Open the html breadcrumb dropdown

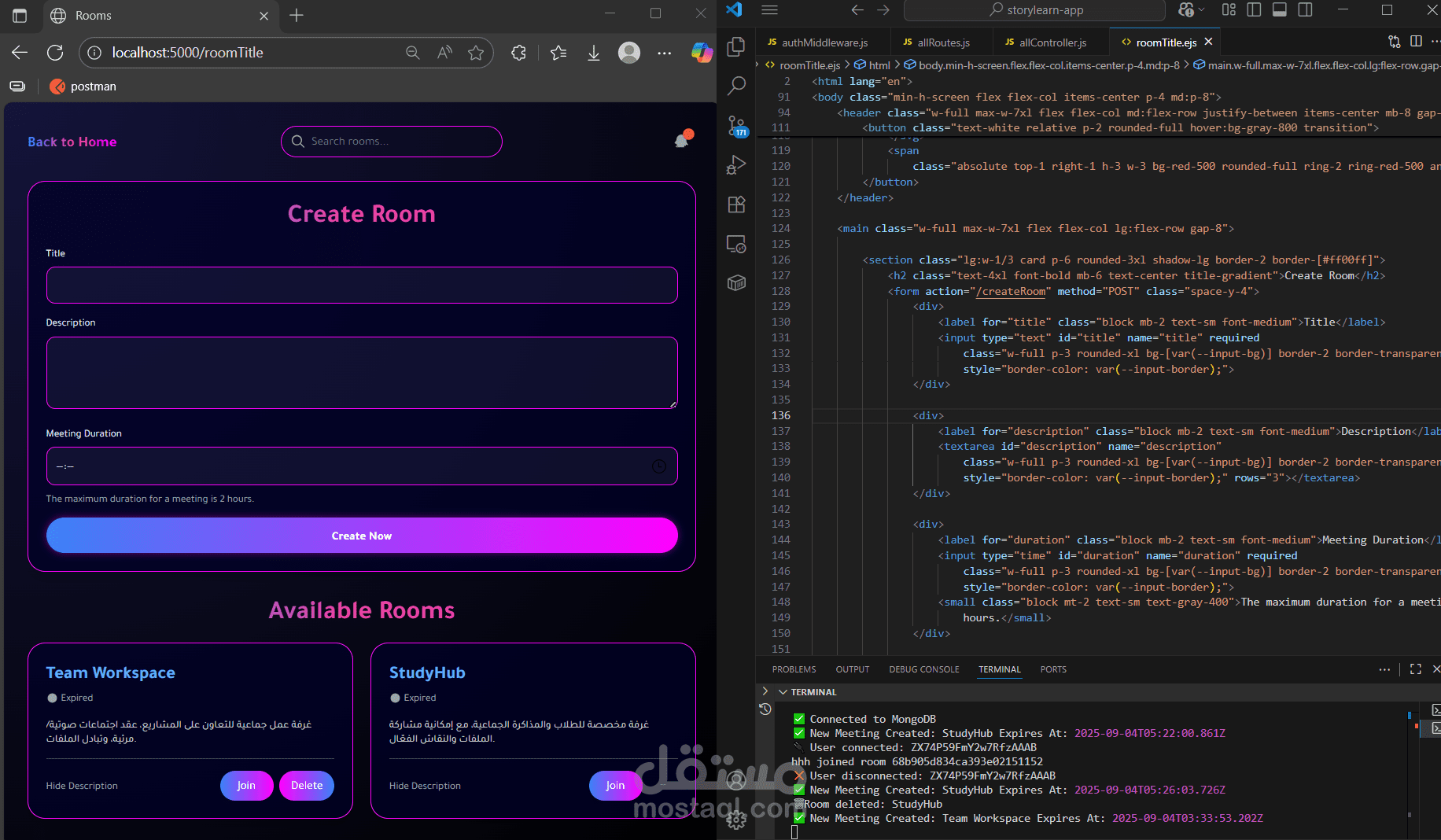872,65
